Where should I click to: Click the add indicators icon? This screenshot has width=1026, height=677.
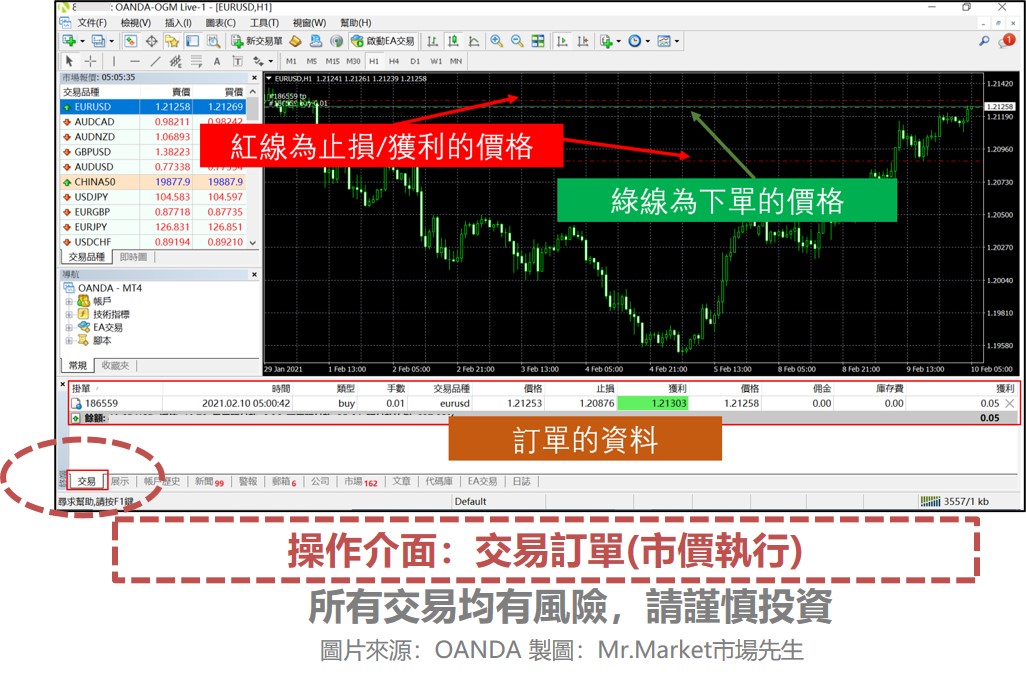(606, 41)
